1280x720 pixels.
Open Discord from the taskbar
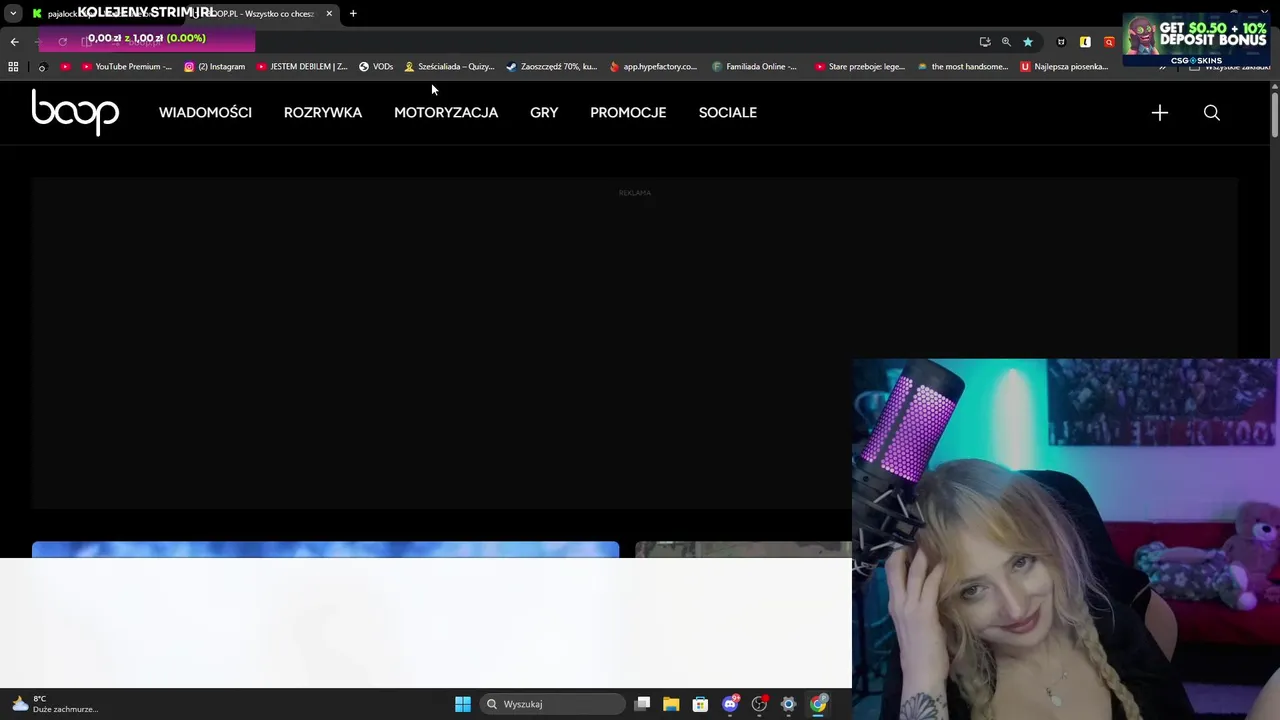point(730,704)
